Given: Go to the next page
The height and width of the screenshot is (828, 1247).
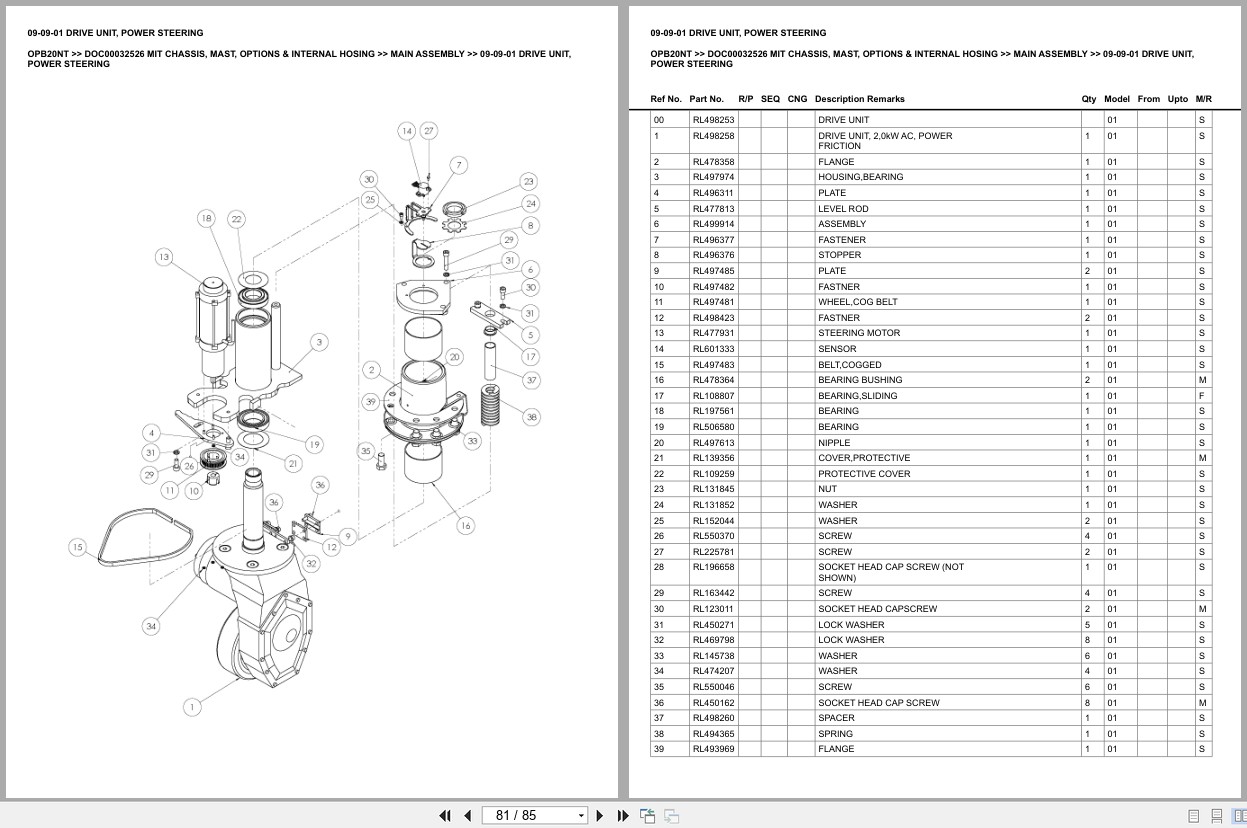Looking at the screenshot, I should coord(600,815).
